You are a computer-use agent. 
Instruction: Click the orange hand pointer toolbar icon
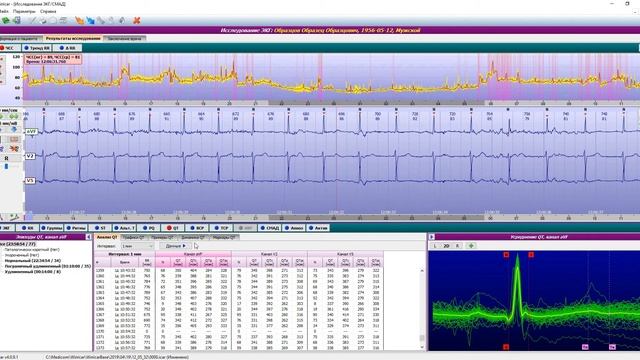point(80,20)
